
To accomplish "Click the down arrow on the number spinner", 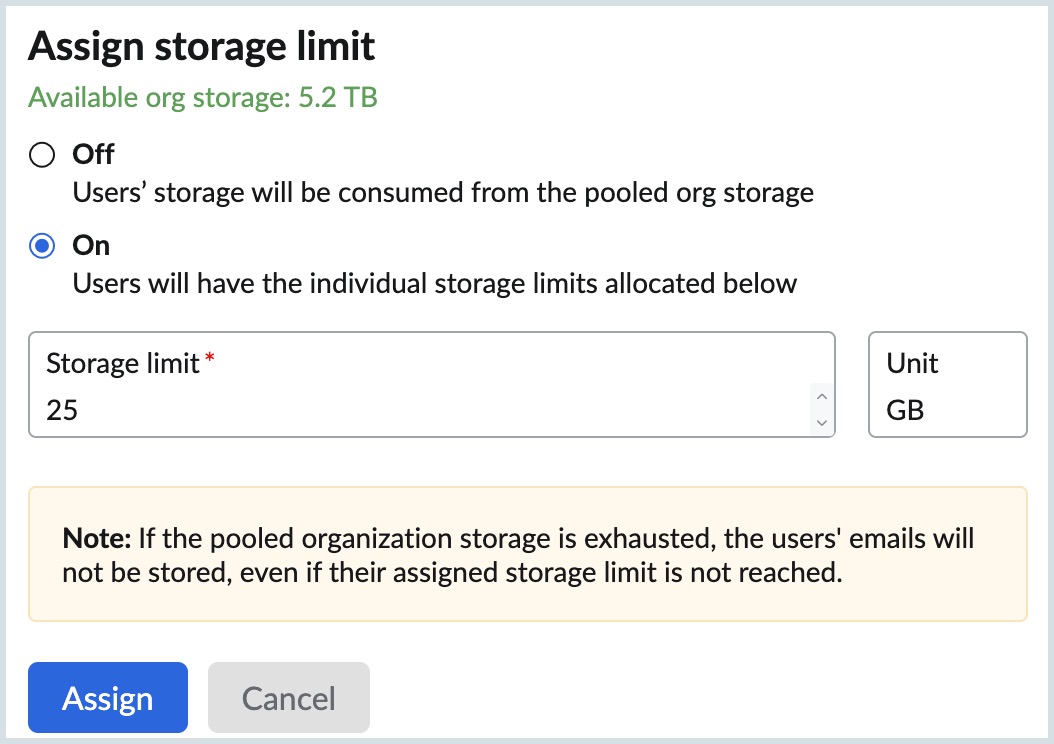I will (821, 423).
